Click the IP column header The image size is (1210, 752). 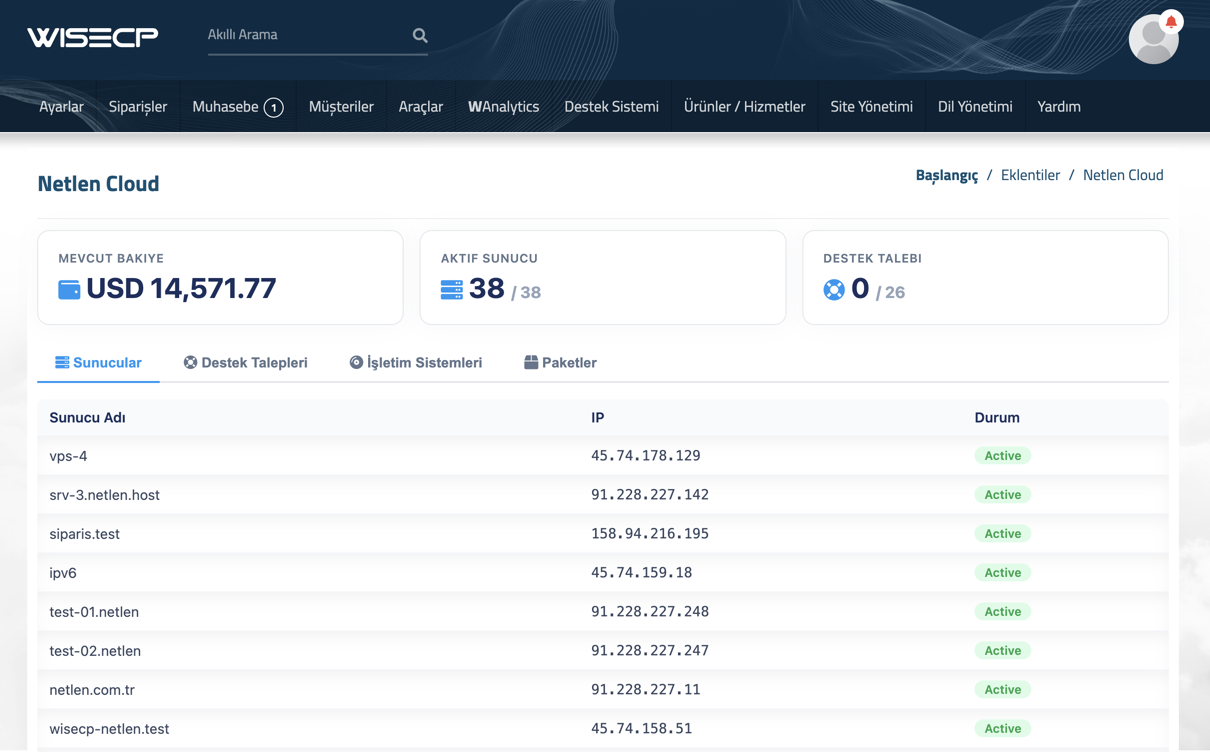(x=597, y=417)
